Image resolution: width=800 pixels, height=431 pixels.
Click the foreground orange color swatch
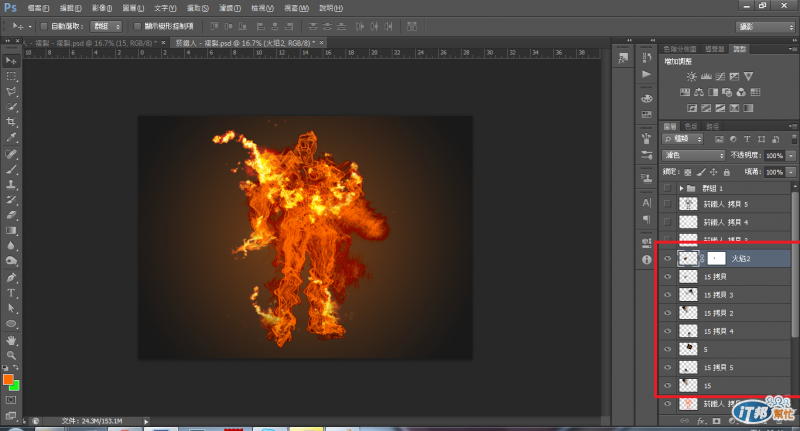(x=8, y=379)
